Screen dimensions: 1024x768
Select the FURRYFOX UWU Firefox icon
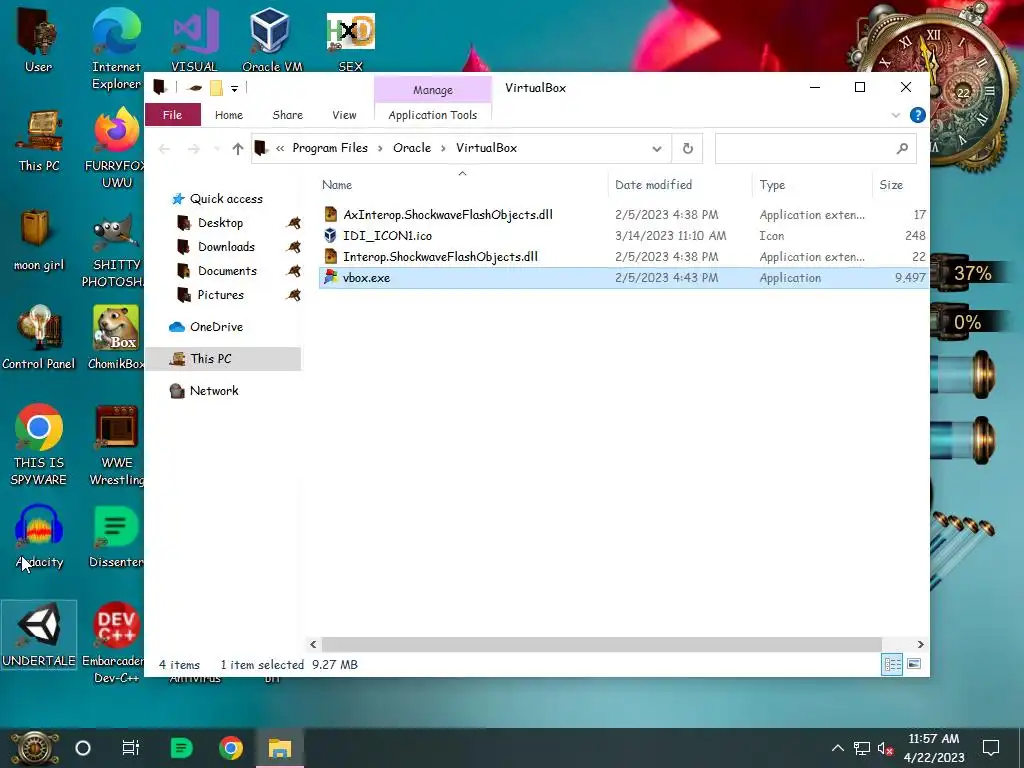tap(116, 148)
